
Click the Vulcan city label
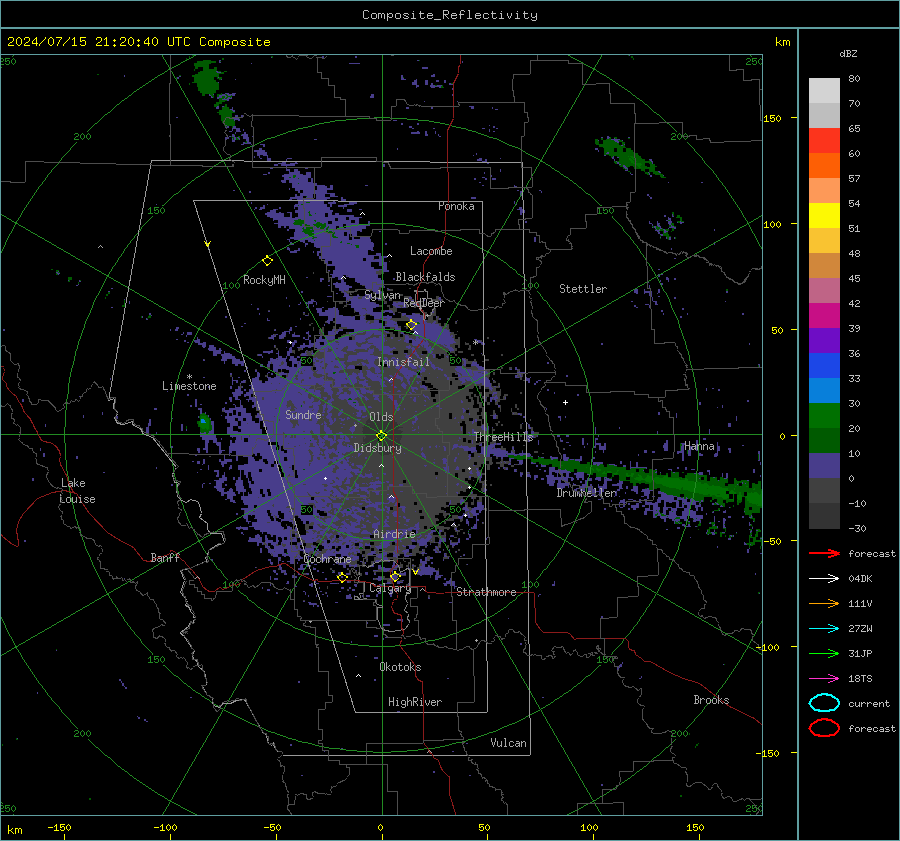pos(508,743)
